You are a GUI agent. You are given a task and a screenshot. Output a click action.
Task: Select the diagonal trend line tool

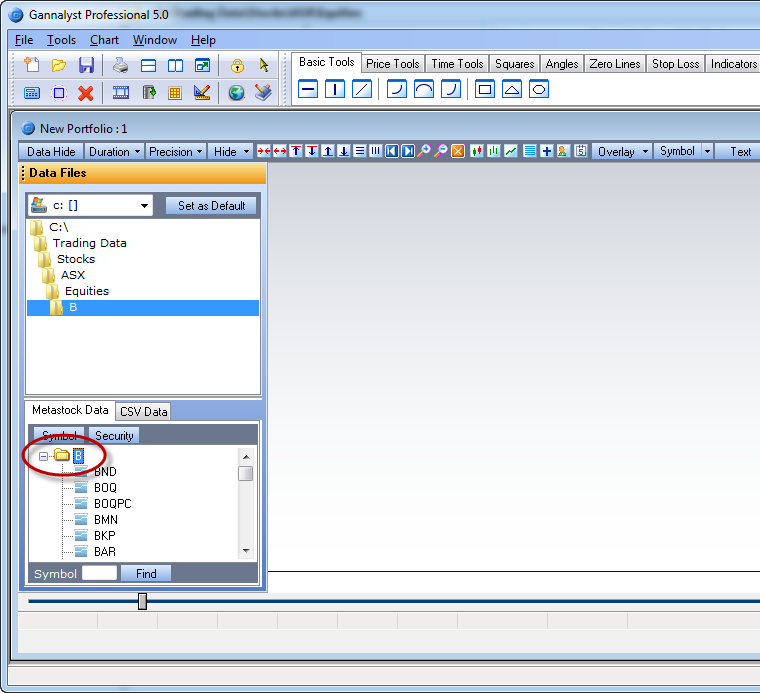pos(362,89)
